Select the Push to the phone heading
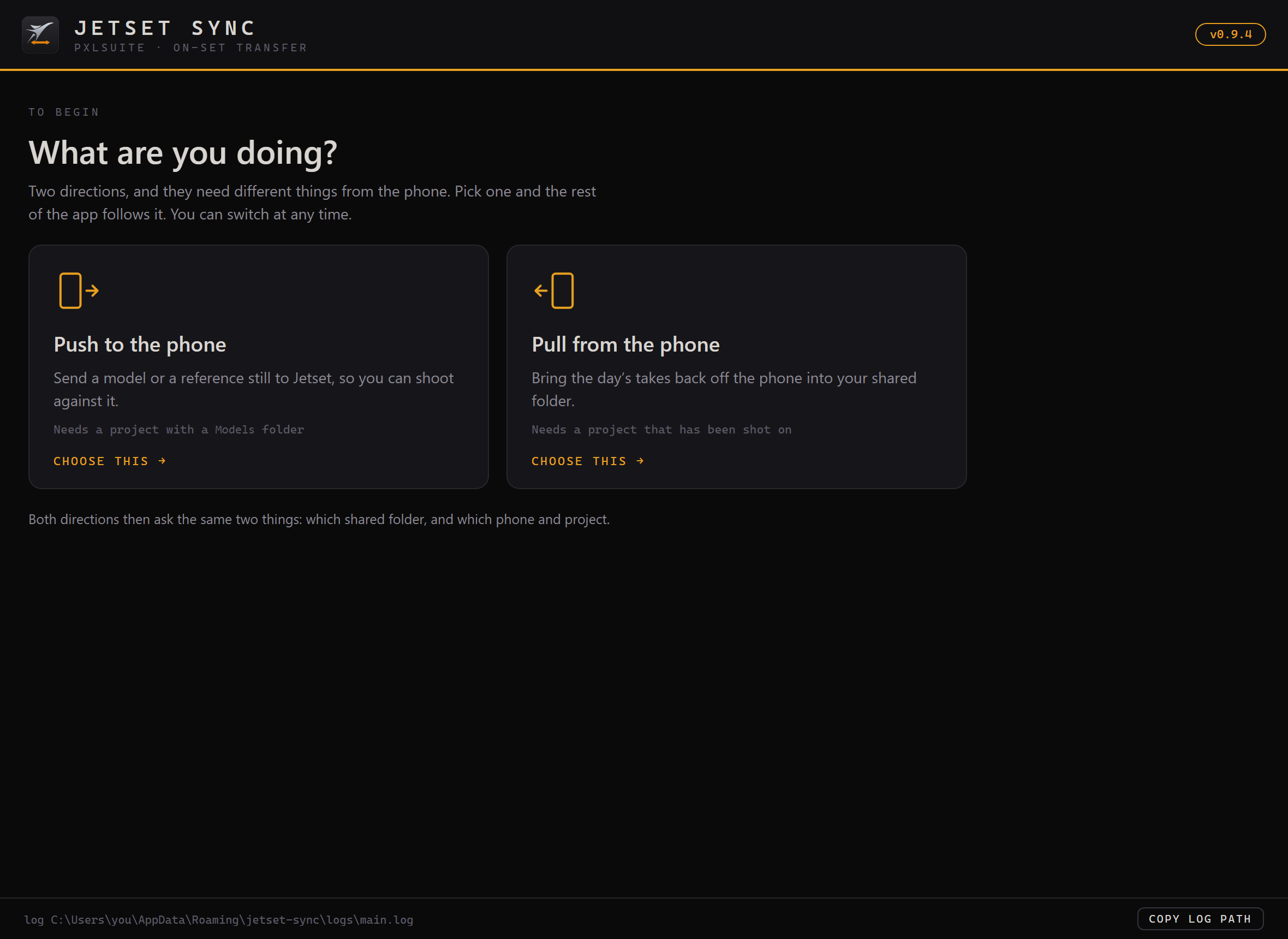Viewport: 1288px width, 939px height. coord(140,344)
